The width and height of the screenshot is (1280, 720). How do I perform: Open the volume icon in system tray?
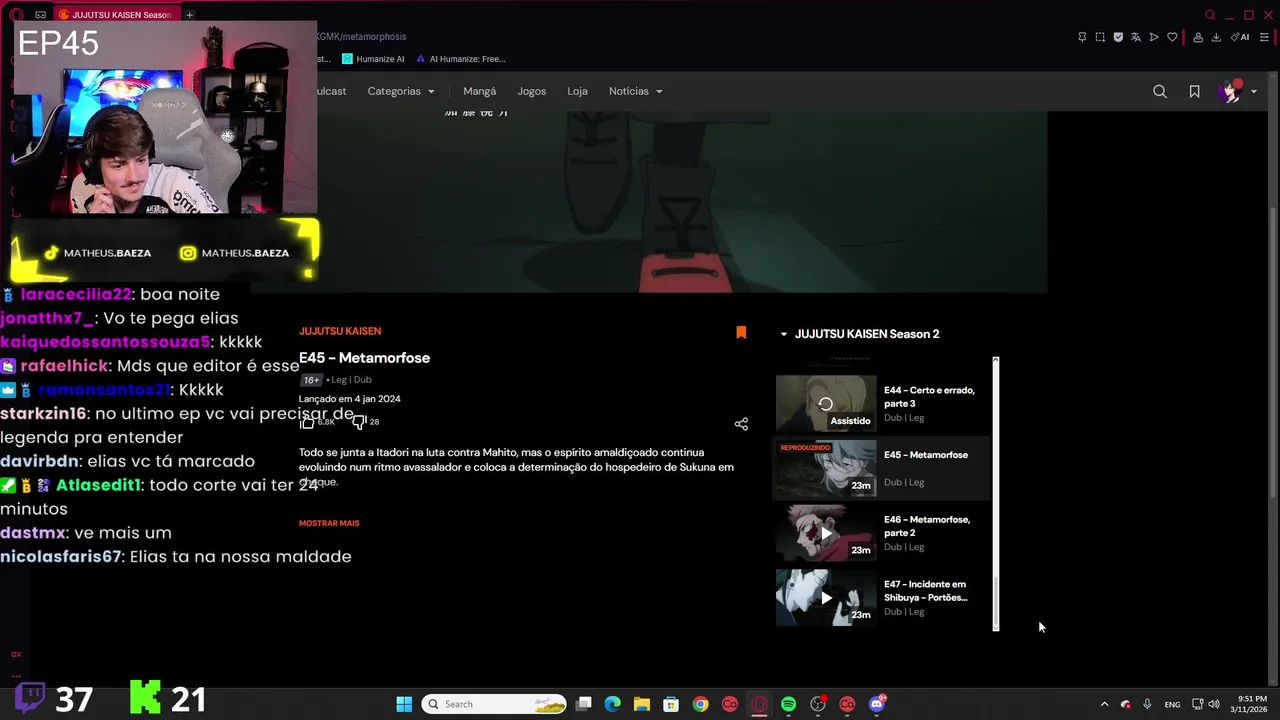click(x=1214, y=704)
